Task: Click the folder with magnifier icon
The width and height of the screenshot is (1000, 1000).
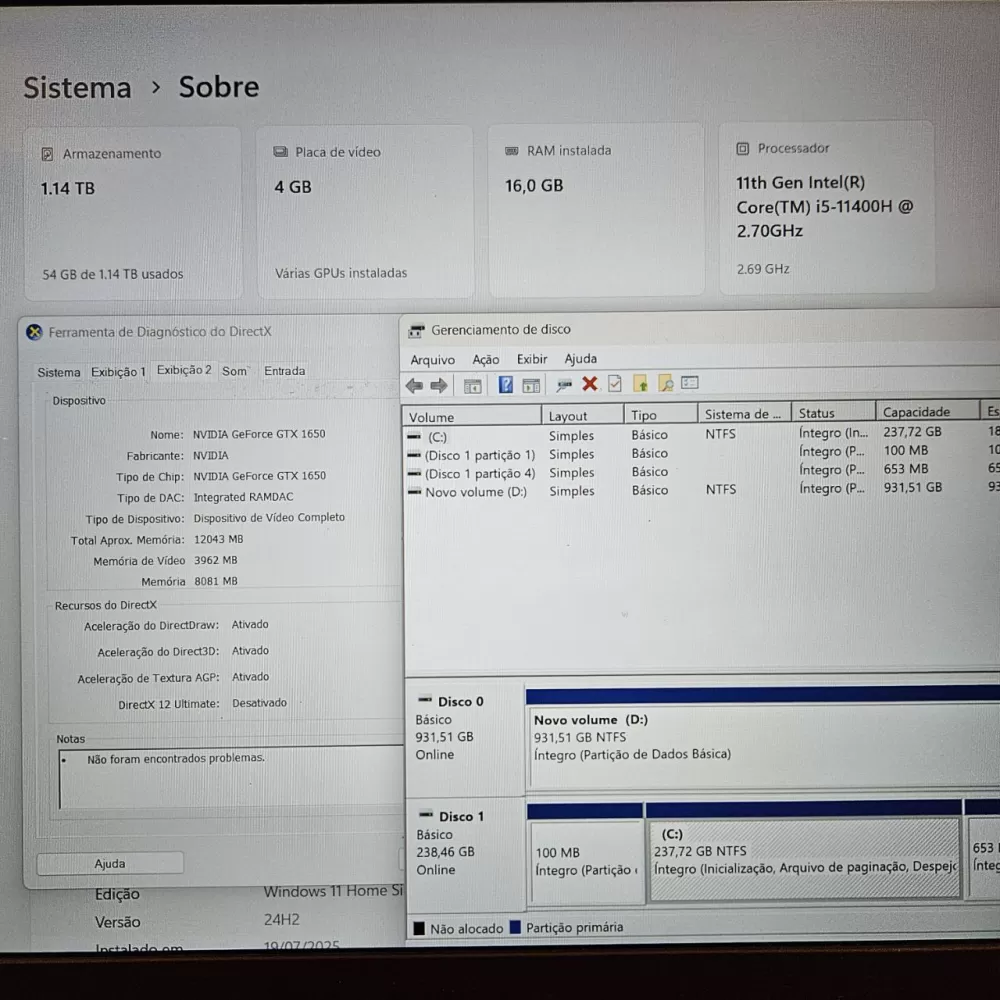Action: click(x=666, y=383)
